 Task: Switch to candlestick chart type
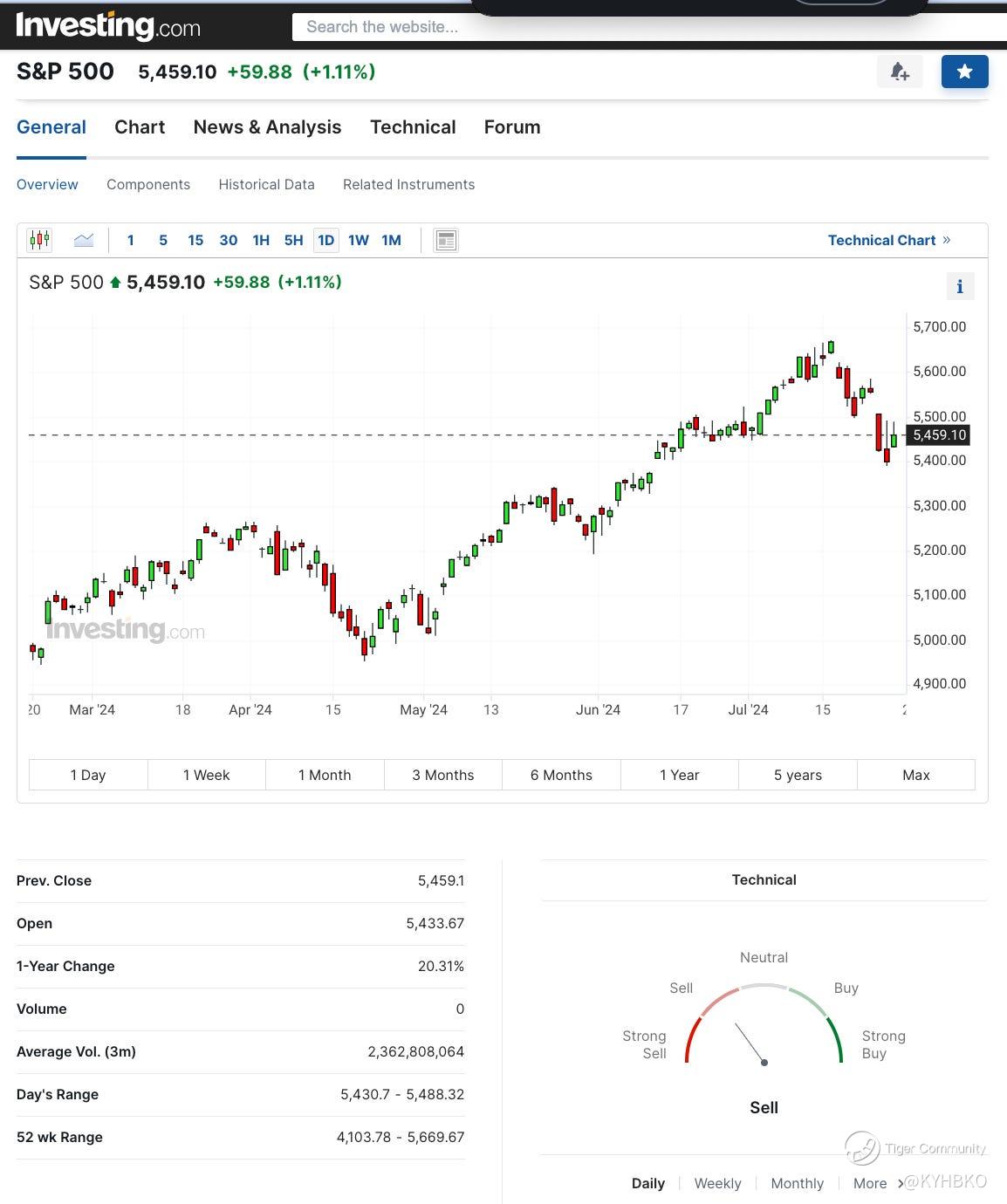39,240
